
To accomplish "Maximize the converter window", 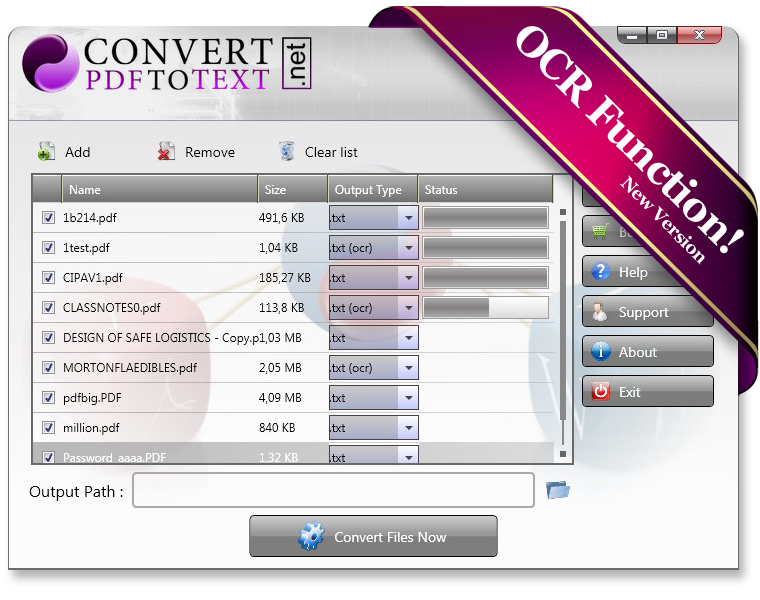I will click(662, 35).
